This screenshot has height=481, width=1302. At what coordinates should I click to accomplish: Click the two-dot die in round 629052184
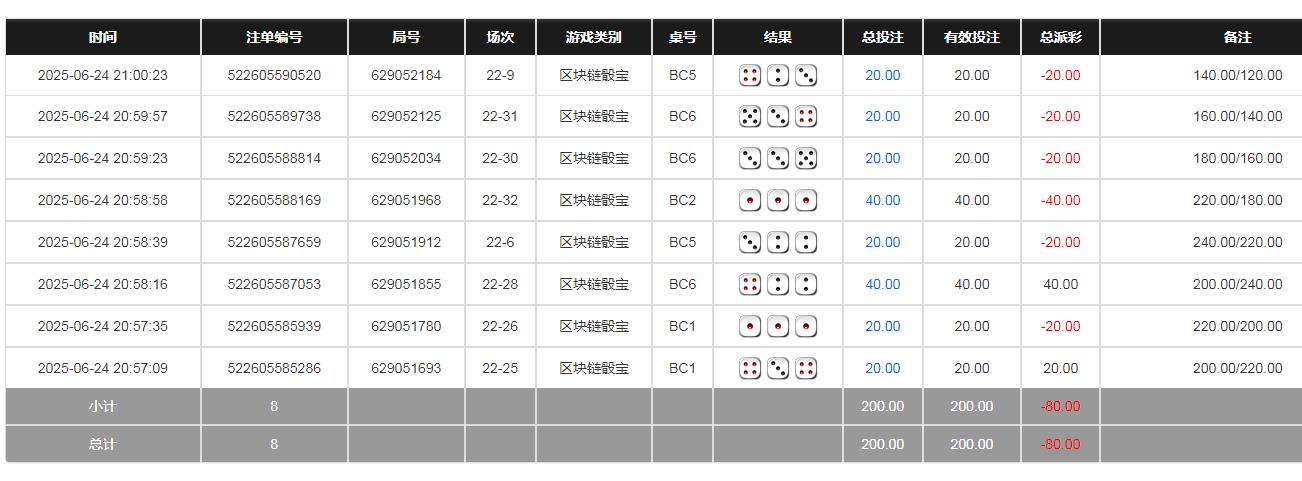click(778, 75)
